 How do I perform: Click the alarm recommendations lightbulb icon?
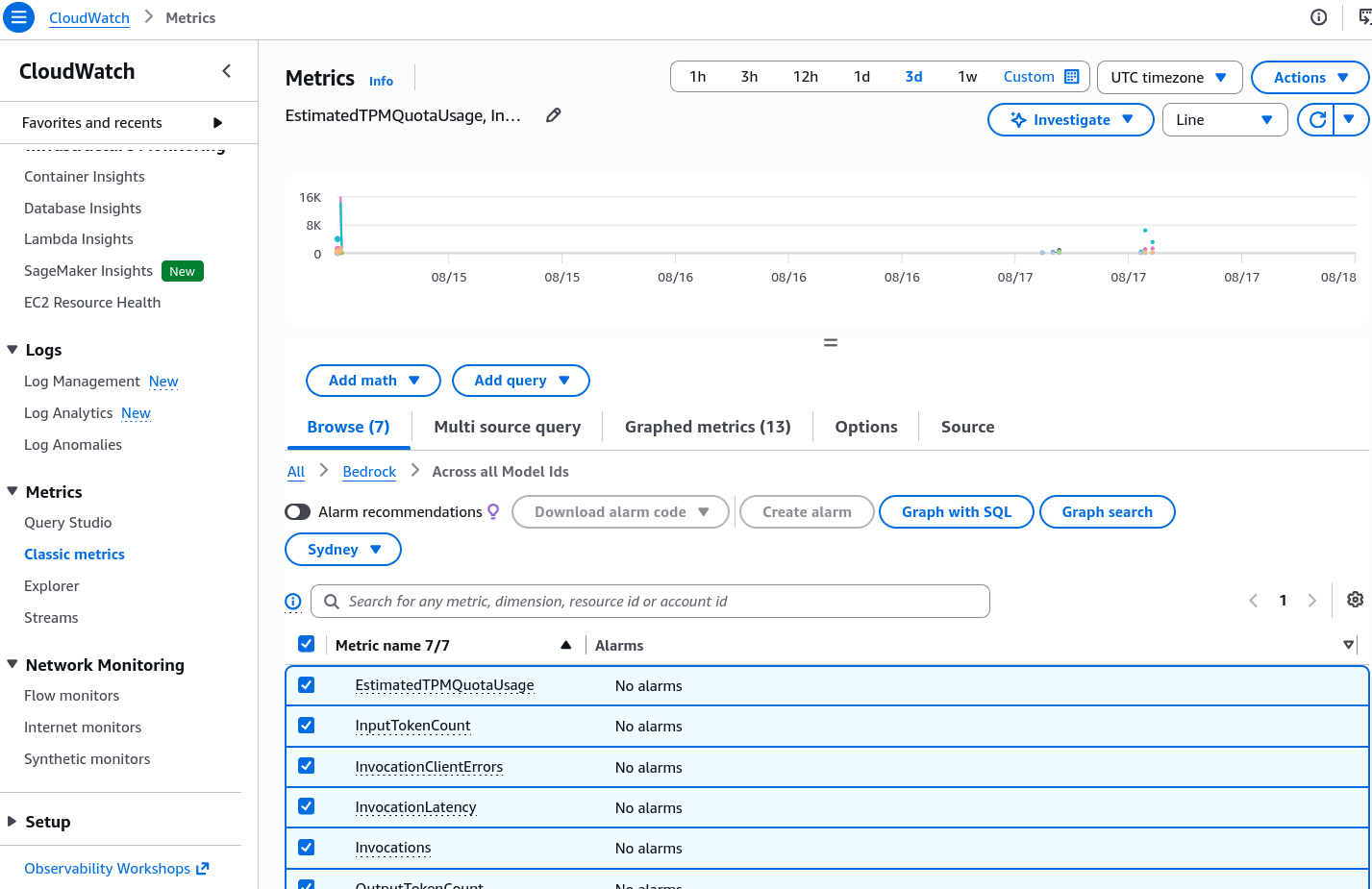coord(493,512)
